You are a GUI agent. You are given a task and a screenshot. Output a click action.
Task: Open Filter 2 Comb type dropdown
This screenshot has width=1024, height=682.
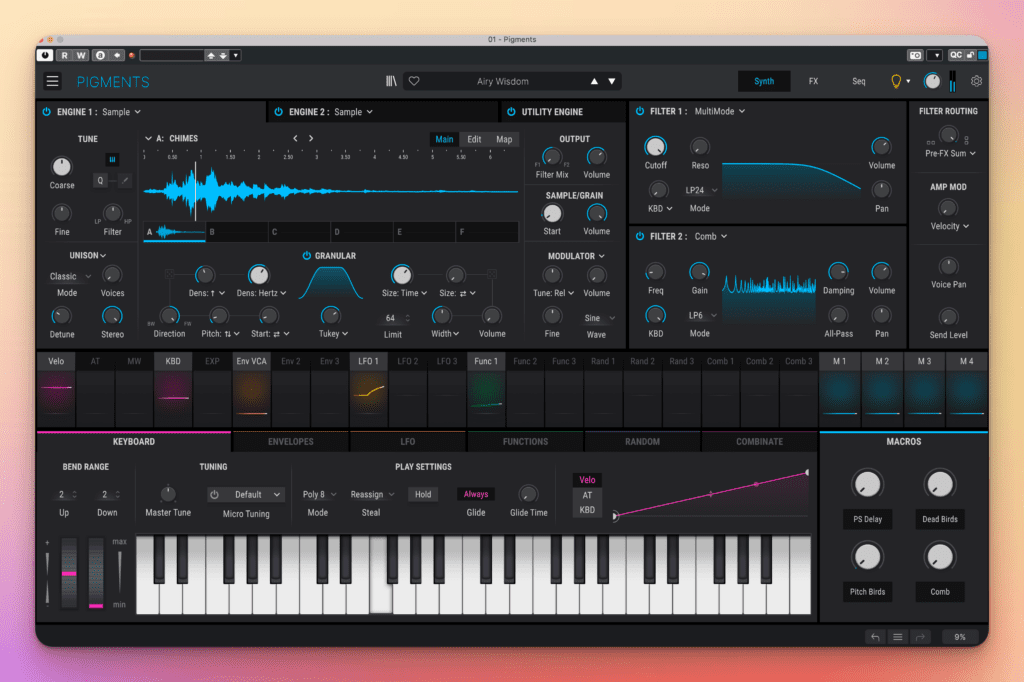711,236
